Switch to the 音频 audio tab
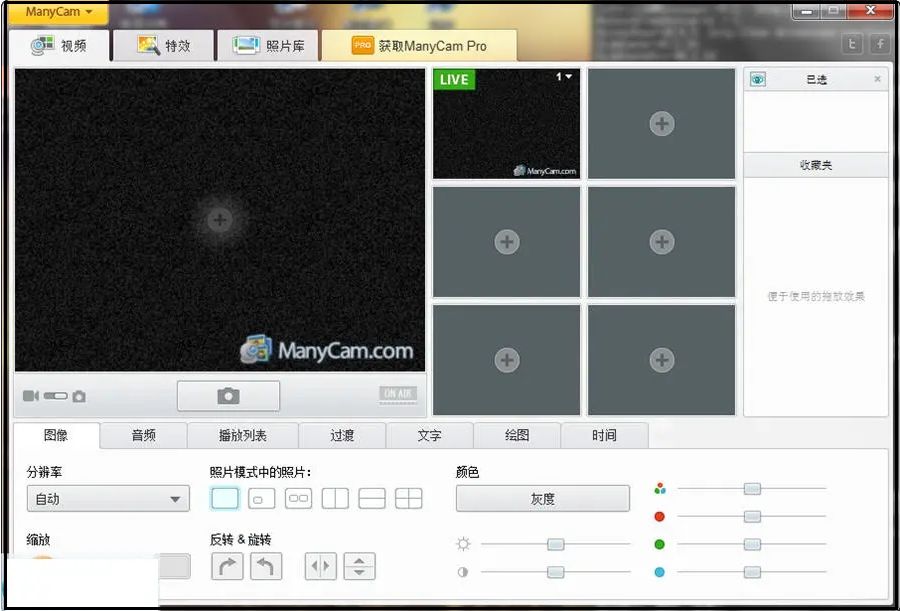This screenshot has width=900, height=611. pyautogui.click(x=143, y=435)
